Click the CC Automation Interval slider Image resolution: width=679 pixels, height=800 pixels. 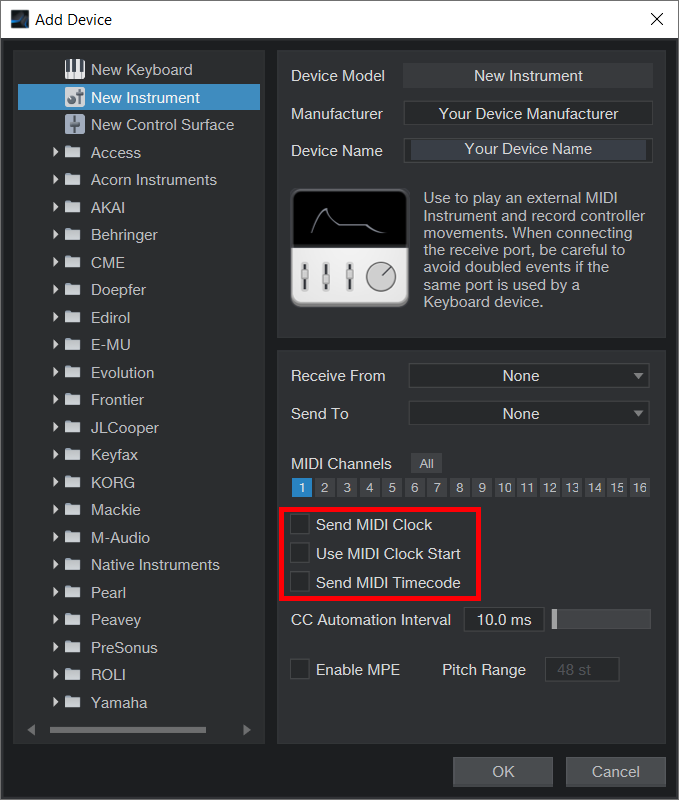600,620
